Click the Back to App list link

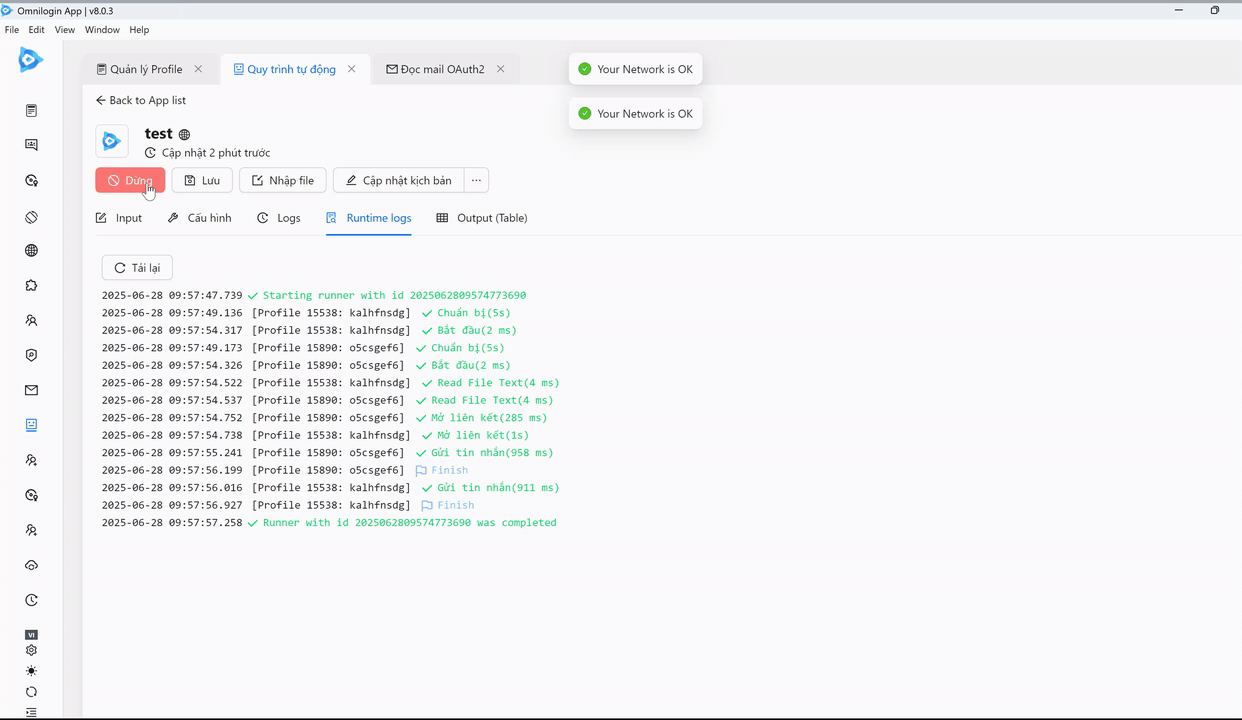(x=140, y=100)
